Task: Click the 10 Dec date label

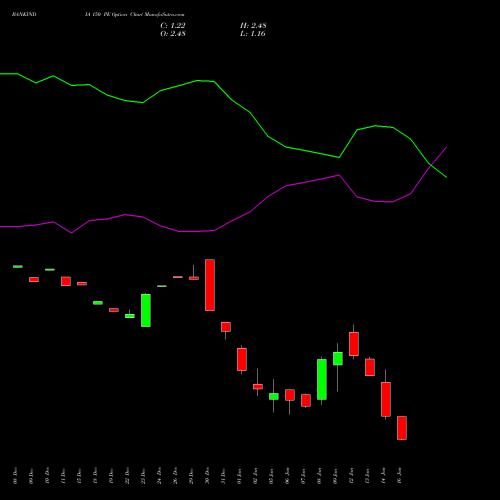Action: pos(47,476)
